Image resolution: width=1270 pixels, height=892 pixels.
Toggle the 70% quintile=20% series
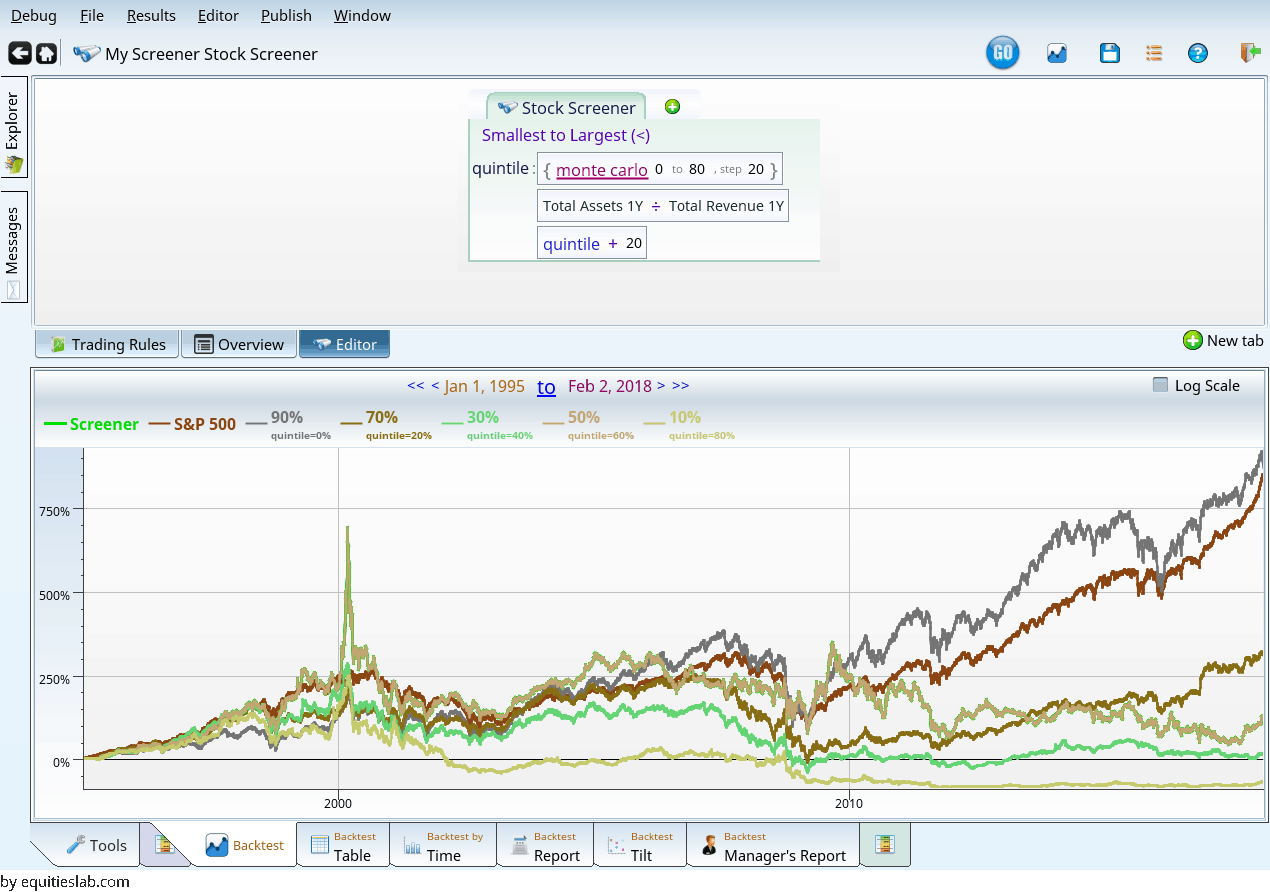point(385,424)
